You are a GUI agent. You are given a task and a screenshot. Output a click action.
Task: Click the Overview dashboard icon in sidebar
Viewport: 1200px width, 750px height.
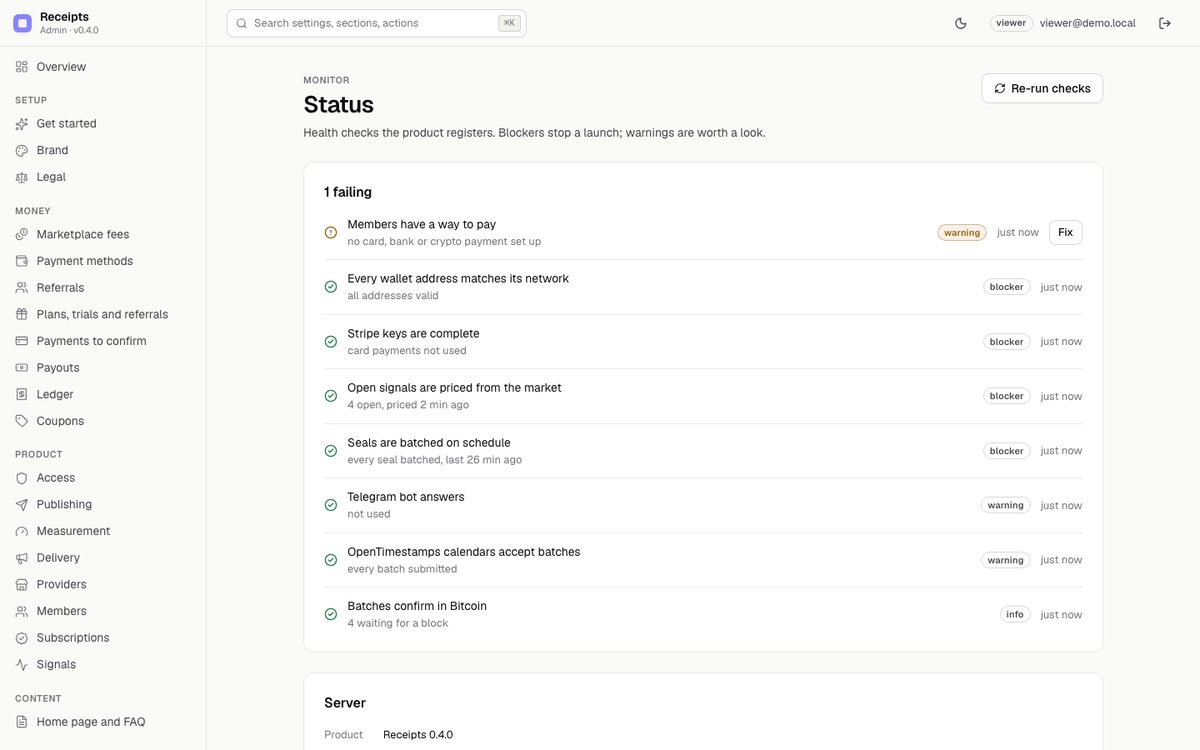click(x=22, y=67)
